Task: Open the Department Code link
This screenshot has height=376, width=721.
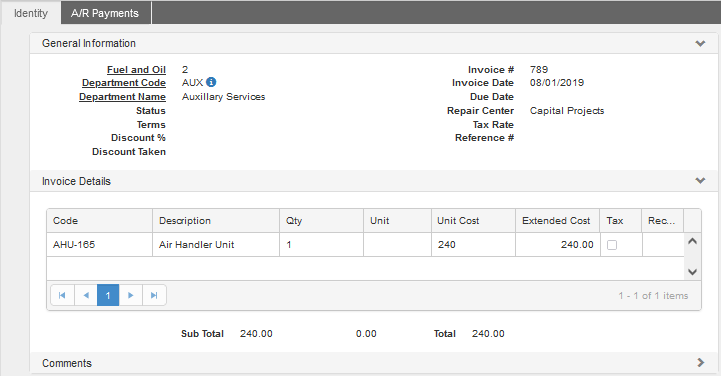Action: coord(124,83)
